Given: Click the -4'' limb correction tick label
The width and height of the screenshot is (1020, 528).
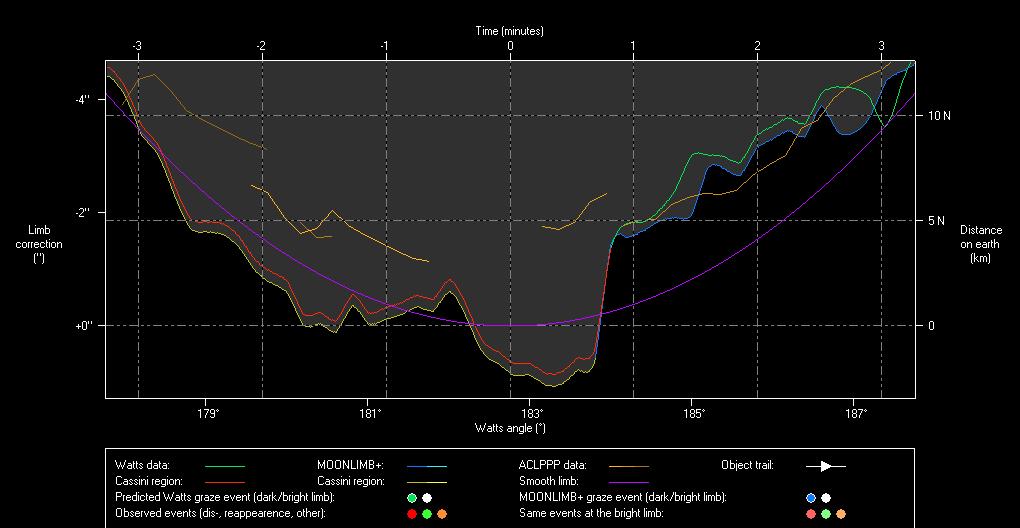Looking at the screenshot, I should click(x=81, y=99).
